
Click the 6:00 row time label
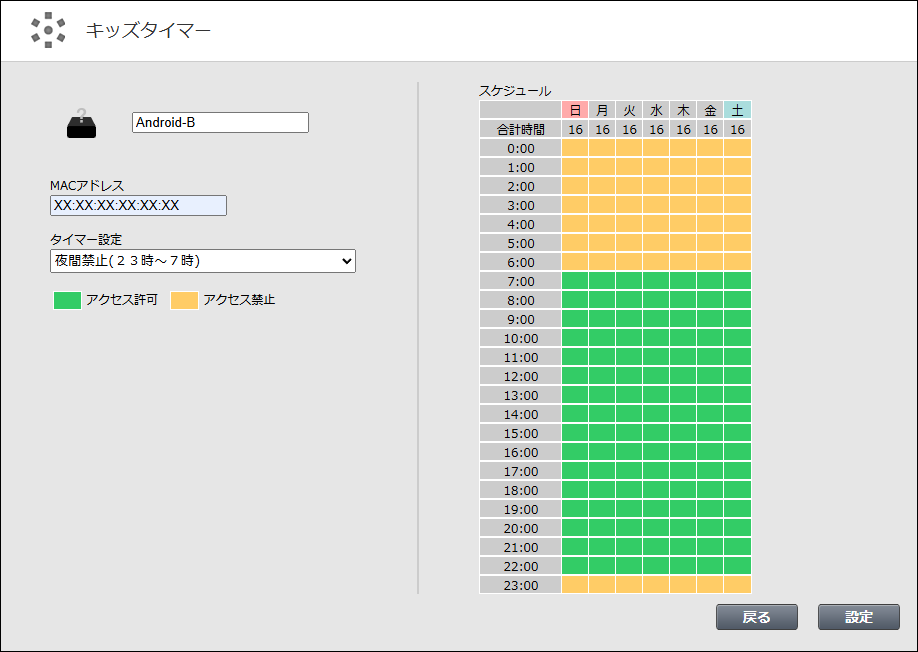[x=520, y=262]
